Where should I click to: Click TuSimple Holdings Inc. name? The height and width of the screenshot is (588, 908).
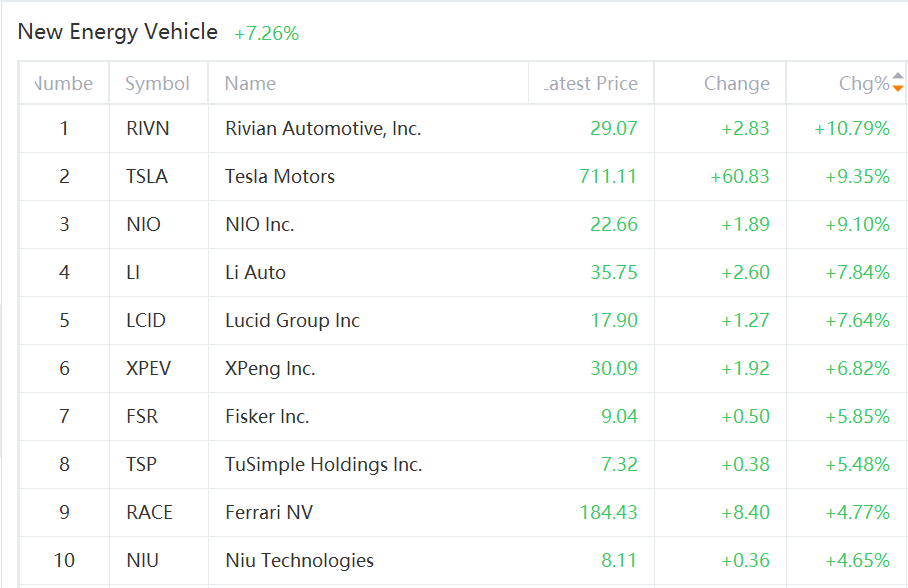coord(323,464)
